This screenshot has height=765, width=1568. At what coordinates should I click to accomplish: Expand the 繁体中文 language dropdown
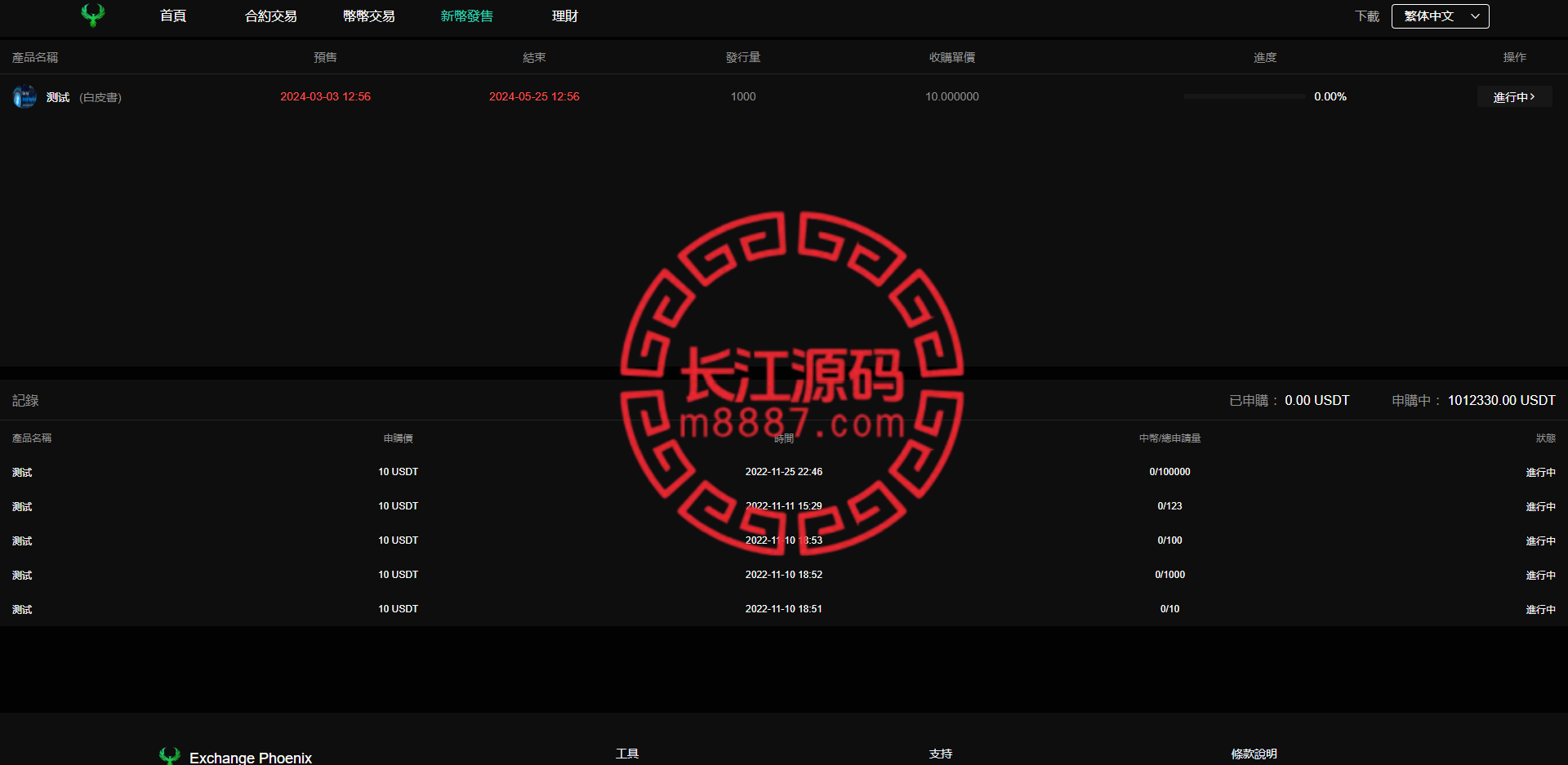[x=1441, y=16]
